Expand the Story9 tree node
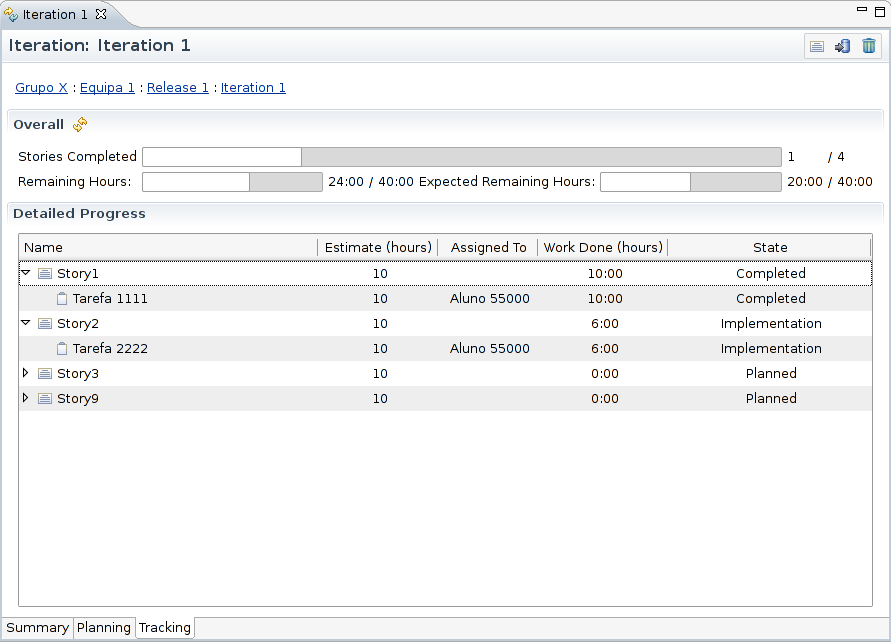Image resolution: width=891 pixels, height=642 pixels. 26,398
